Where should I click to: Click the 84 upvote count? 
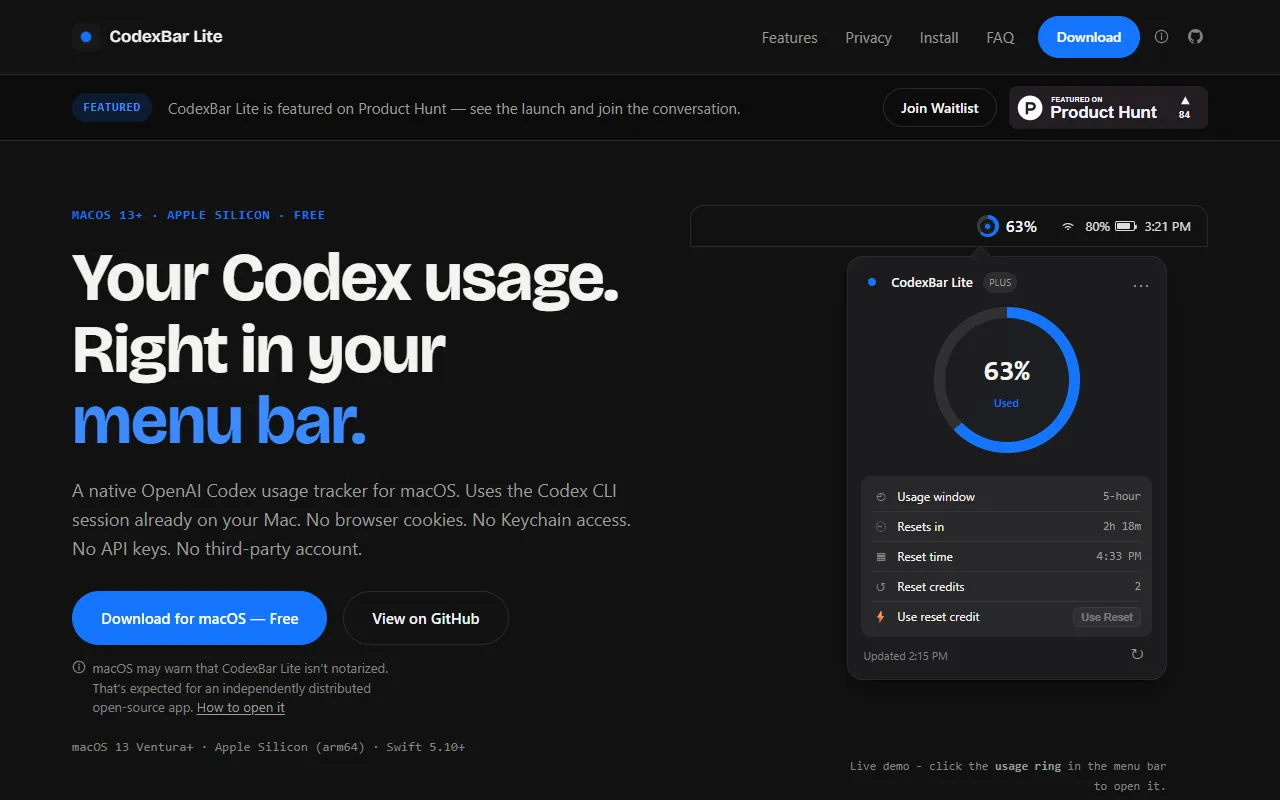(1185, 115)
